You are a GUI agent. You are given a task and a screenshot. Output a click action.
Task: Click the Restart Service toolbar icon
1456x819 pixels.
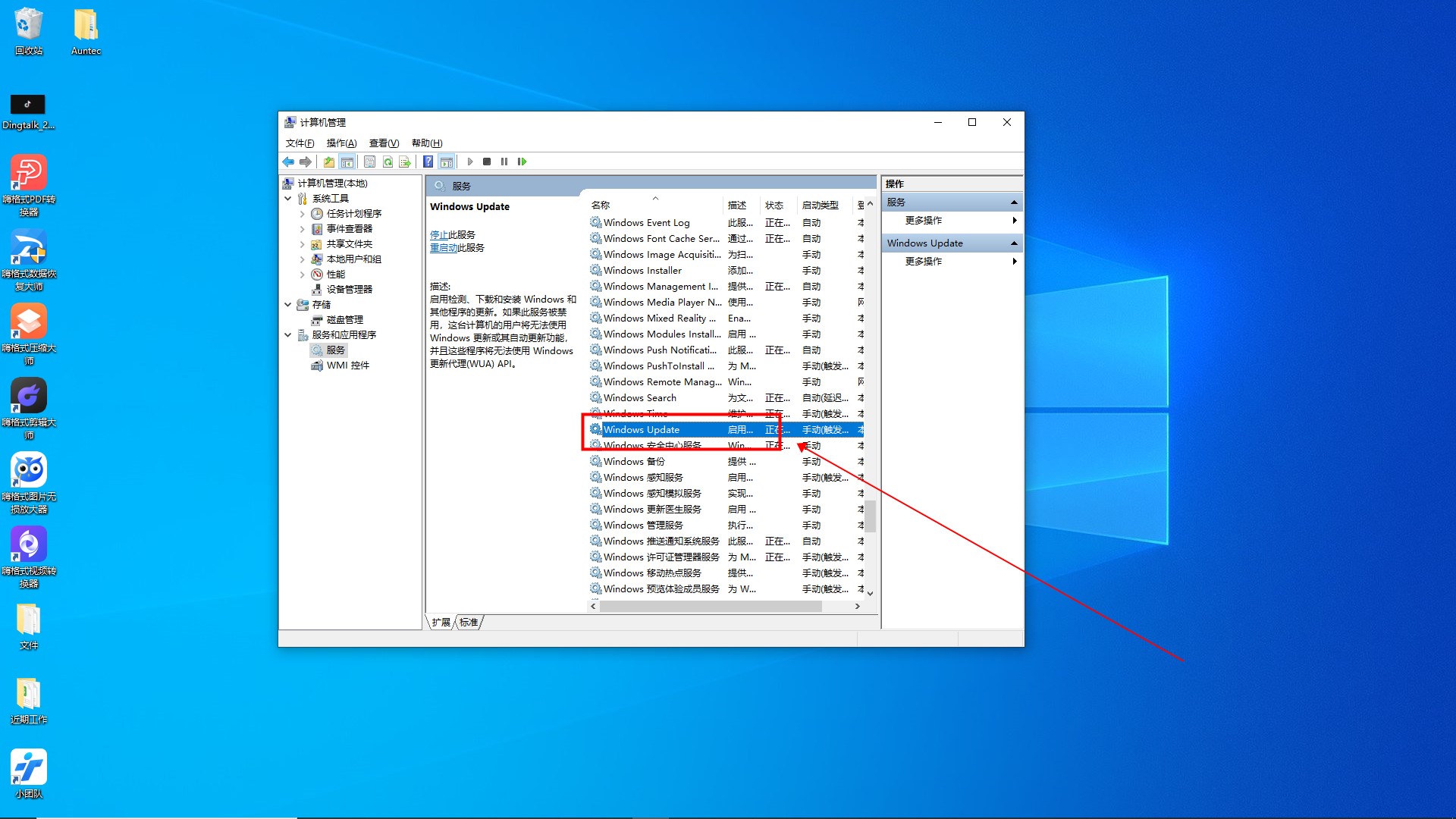pos(522,162)
